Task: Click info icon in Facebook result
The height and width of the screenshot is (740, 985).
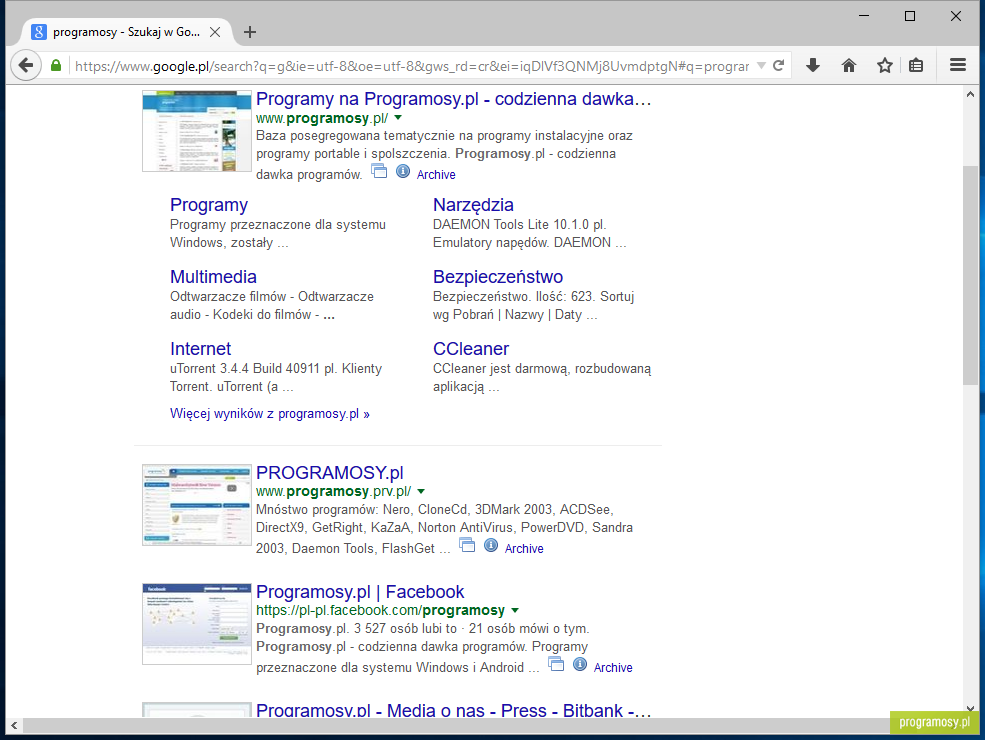Action: (x=580, y=664)
